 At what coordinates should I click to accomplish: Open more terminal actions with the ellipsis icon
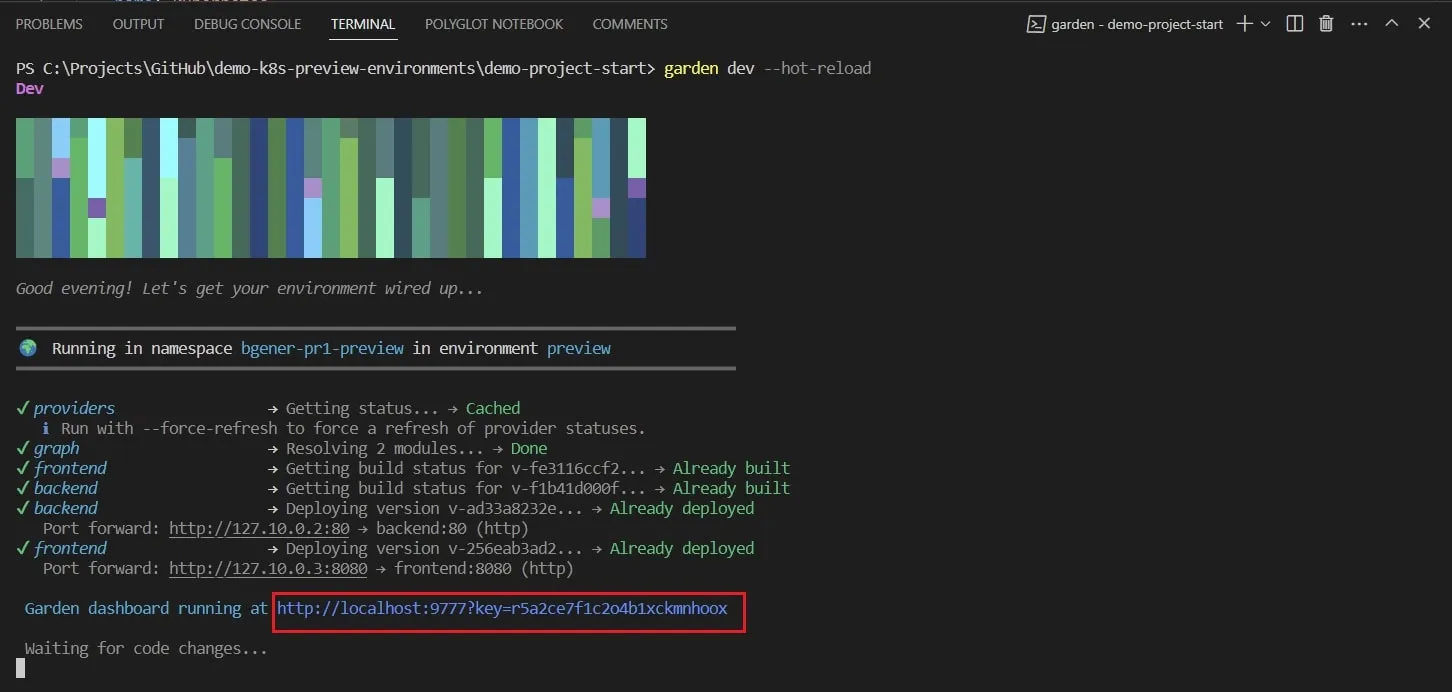(1358, 23)
